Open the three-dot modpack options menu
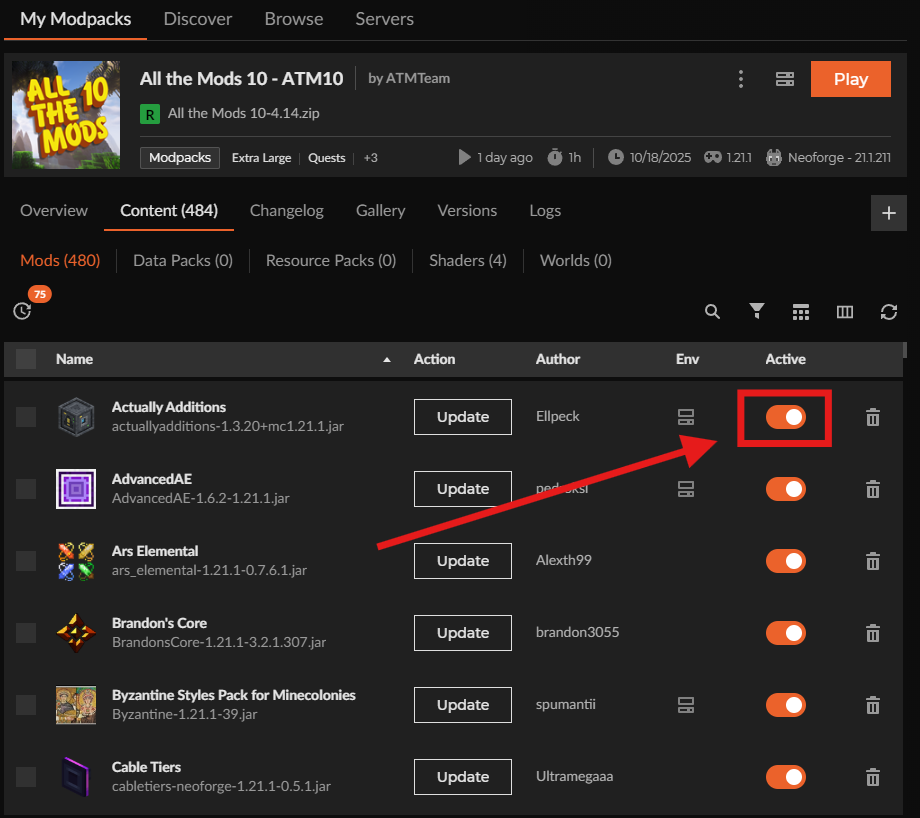The image size is (920, 818). pos(740,79)
